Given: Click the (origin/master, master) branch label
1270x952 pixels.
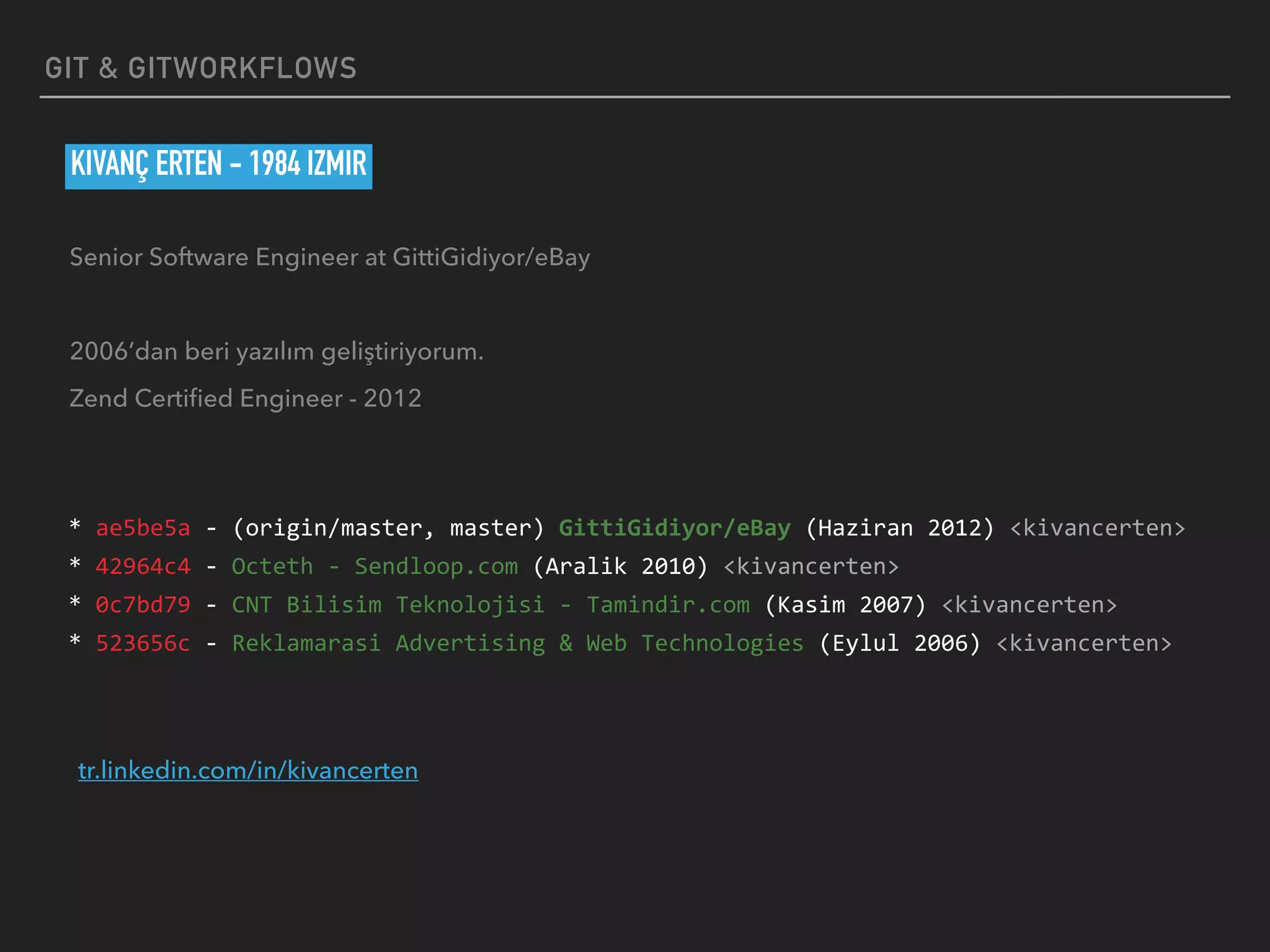Looking at the screenshot, I should coord(388,528).
